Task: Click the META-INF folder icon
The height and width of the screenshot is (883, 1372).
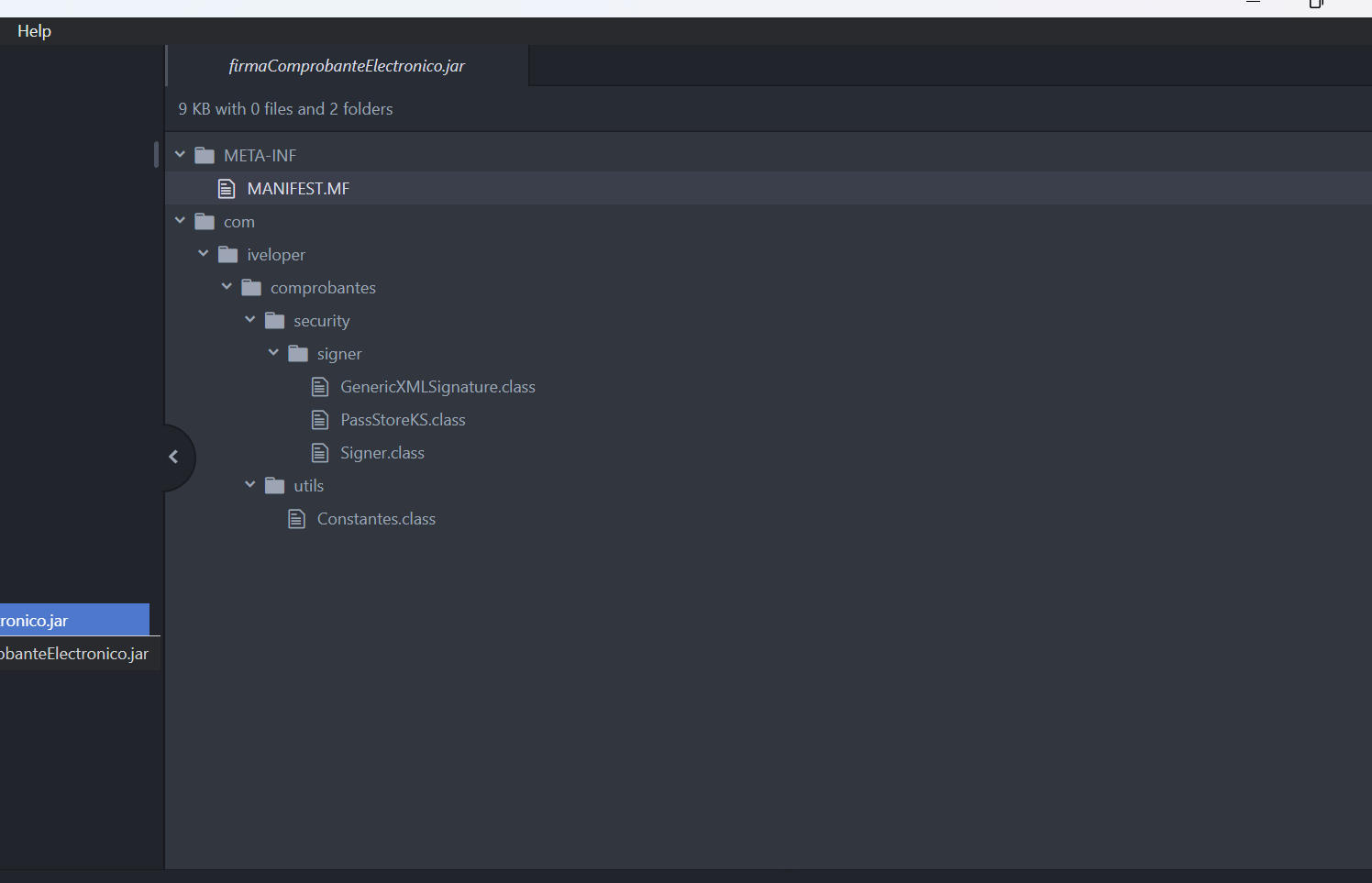Action: point(205,156)
